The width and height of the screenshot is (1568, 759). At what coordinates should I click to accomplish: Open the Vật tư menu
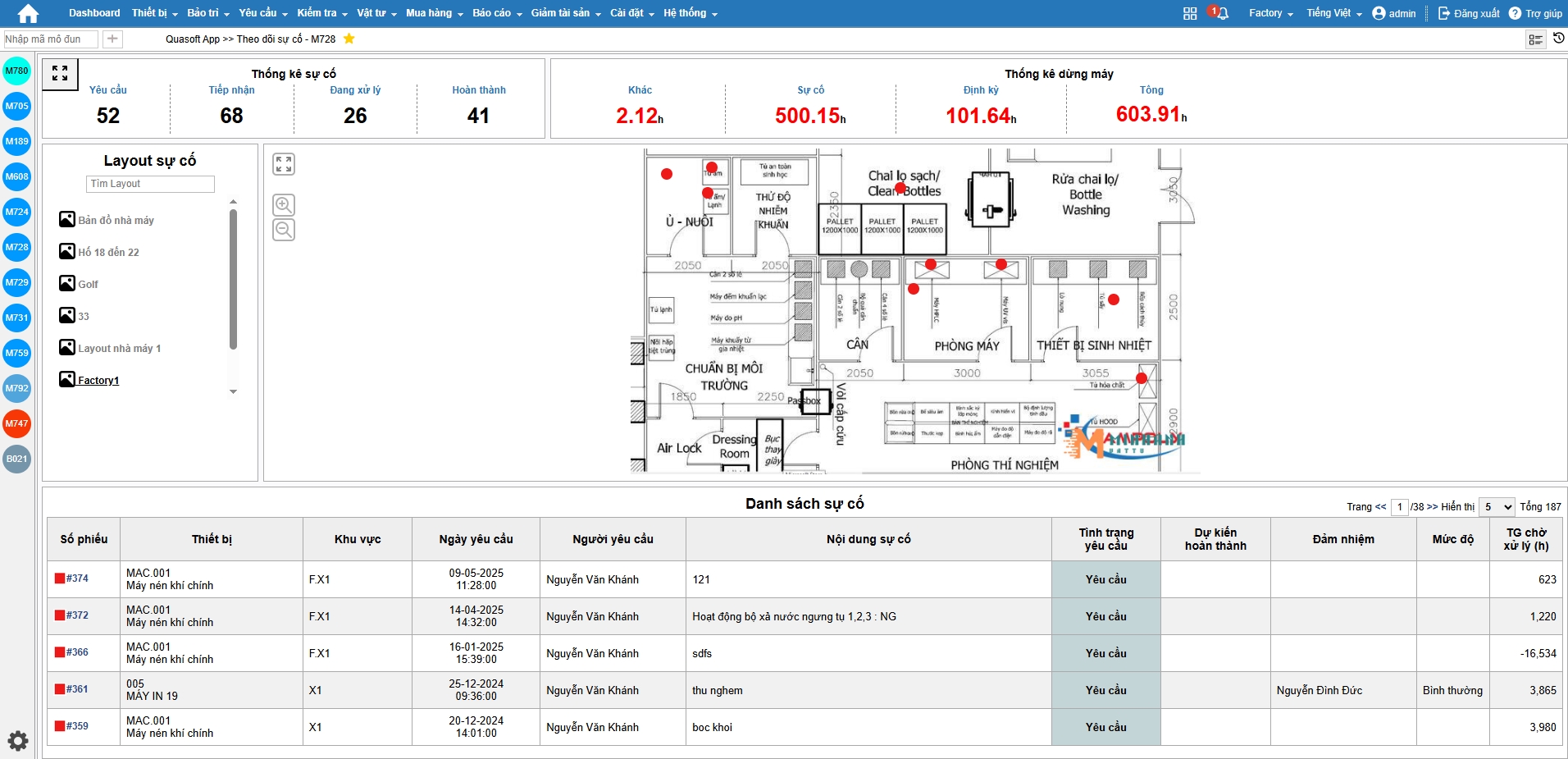(x=376, y=13)
